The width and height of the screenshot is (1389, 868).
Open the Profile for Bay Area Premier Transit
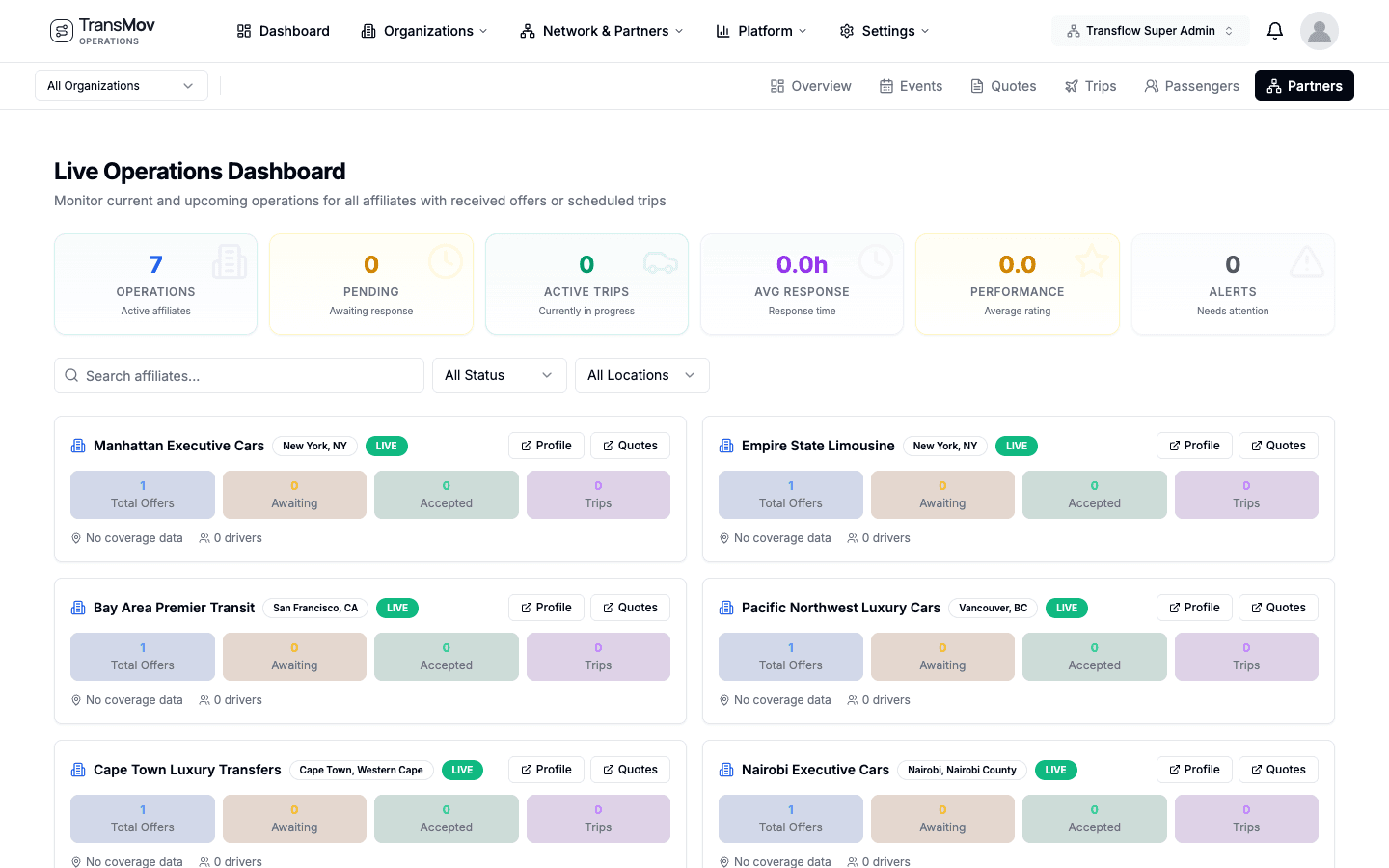click(546, 607)
